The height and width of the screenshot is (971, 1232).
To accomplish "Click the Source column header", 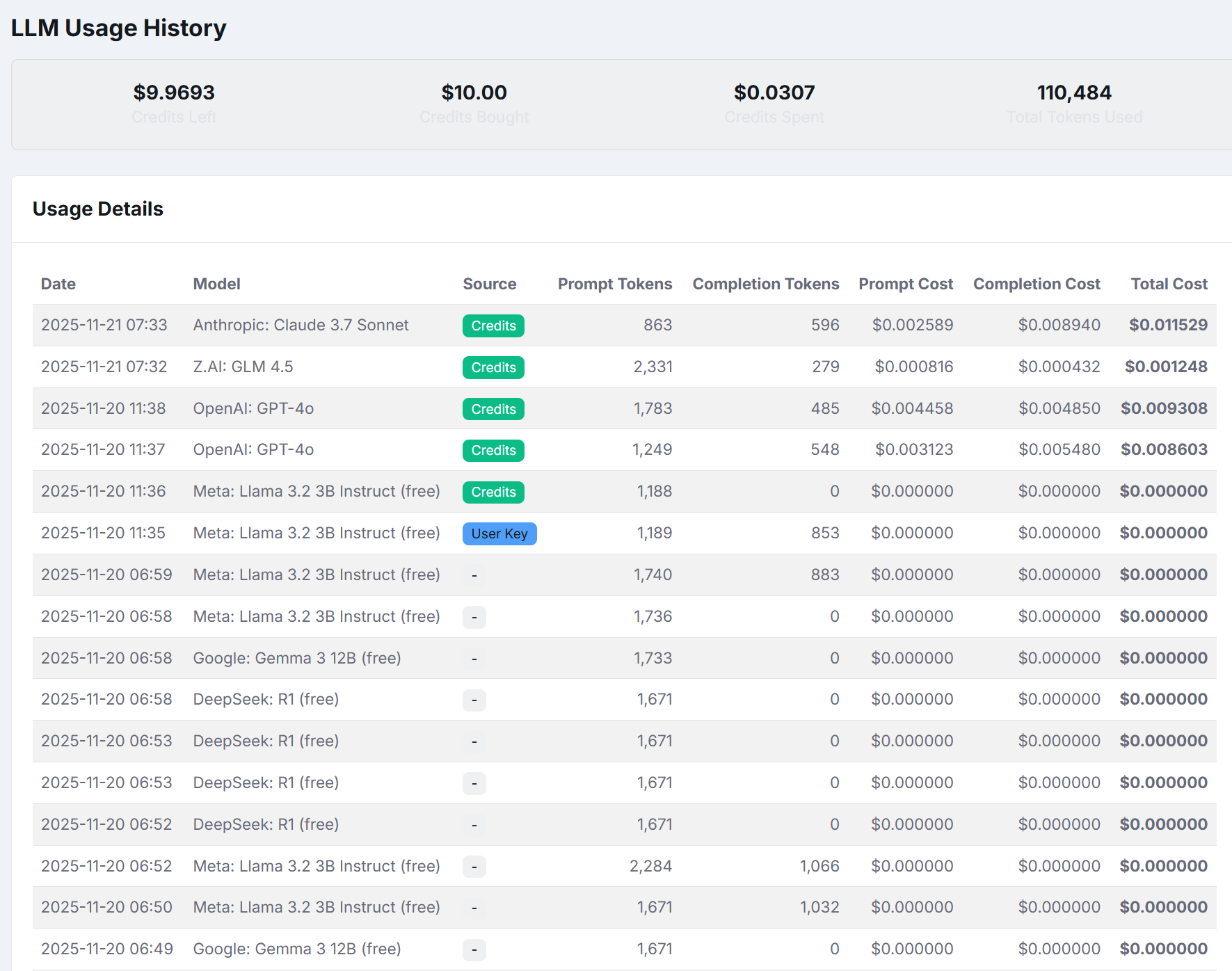I will [490, 284].
